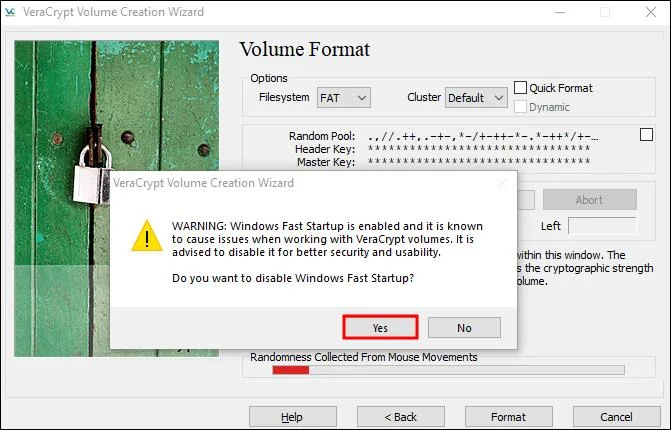This screenshot has height=430, width=671.
Task: Click No in the warning dialog
Action: click(464, 328)
